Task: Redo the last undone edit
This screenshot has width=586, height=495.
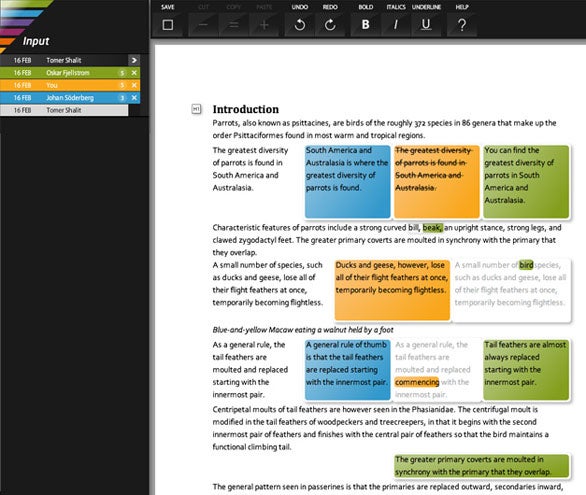Action: [330, 25]
